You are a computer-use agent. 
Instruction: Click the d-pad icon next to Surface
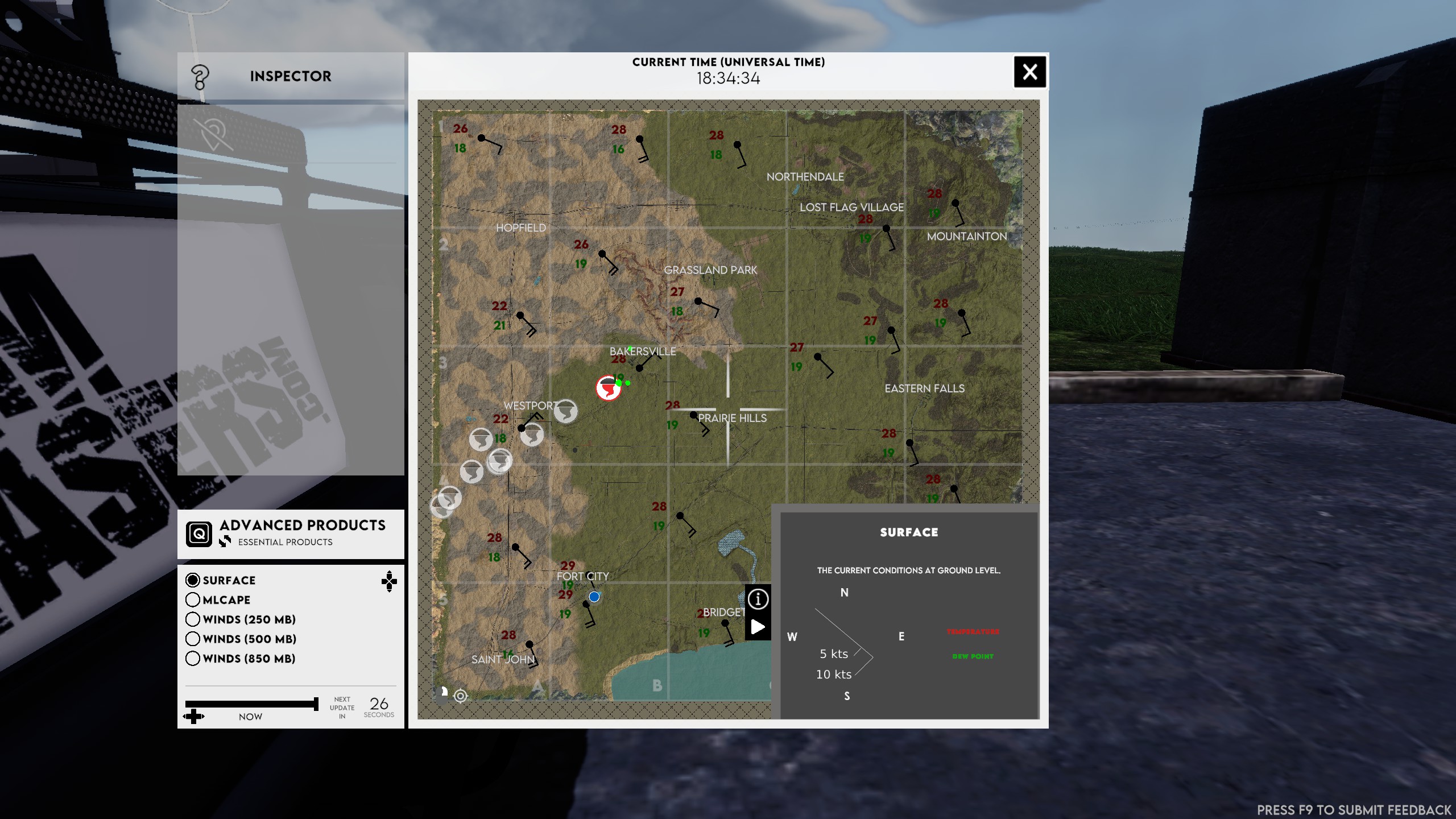(x=389, y=581)
